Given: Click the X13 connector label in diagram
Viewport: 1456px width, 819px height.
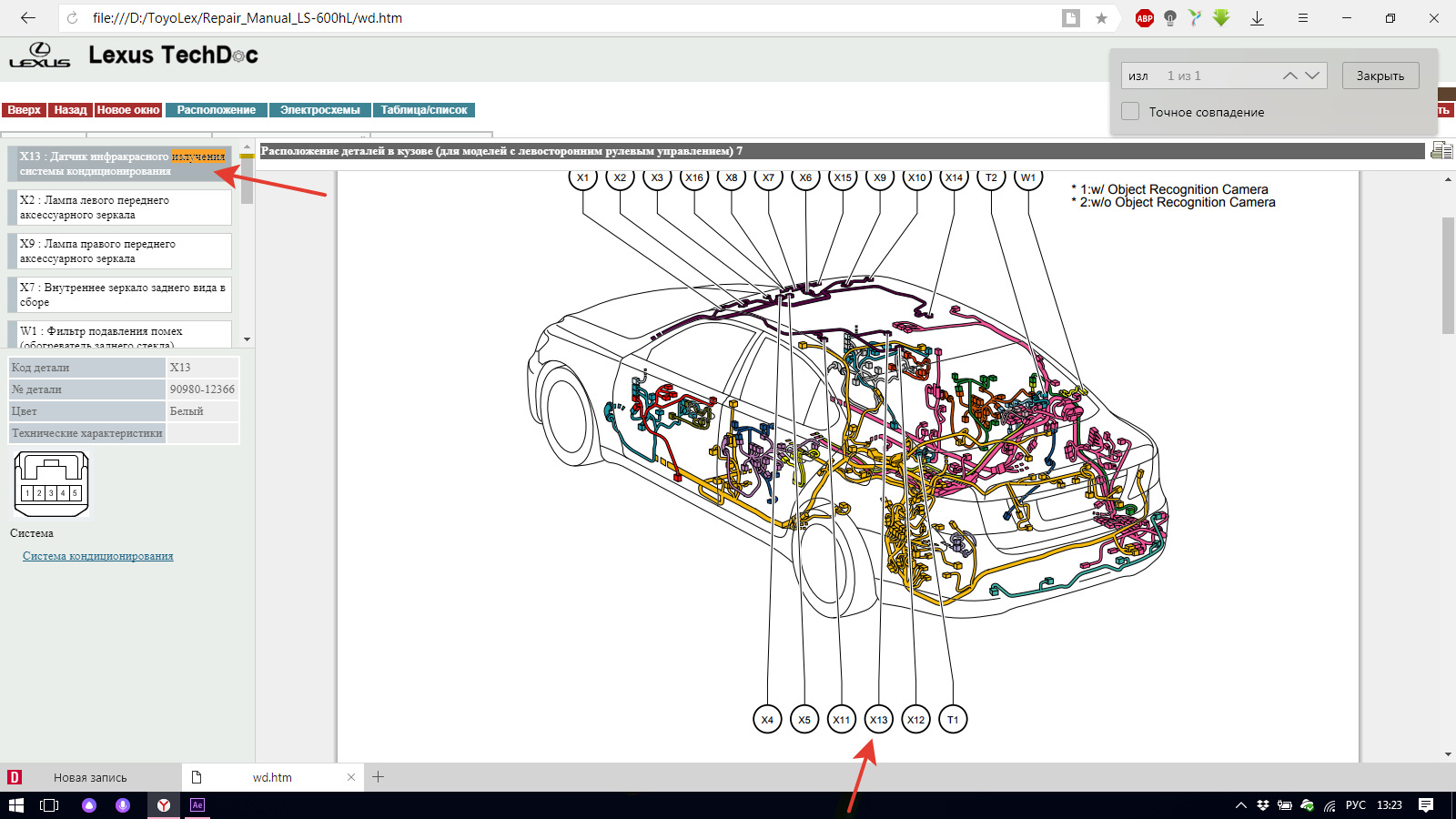Looking at the screenshot, I should click(x=878, y=720).
